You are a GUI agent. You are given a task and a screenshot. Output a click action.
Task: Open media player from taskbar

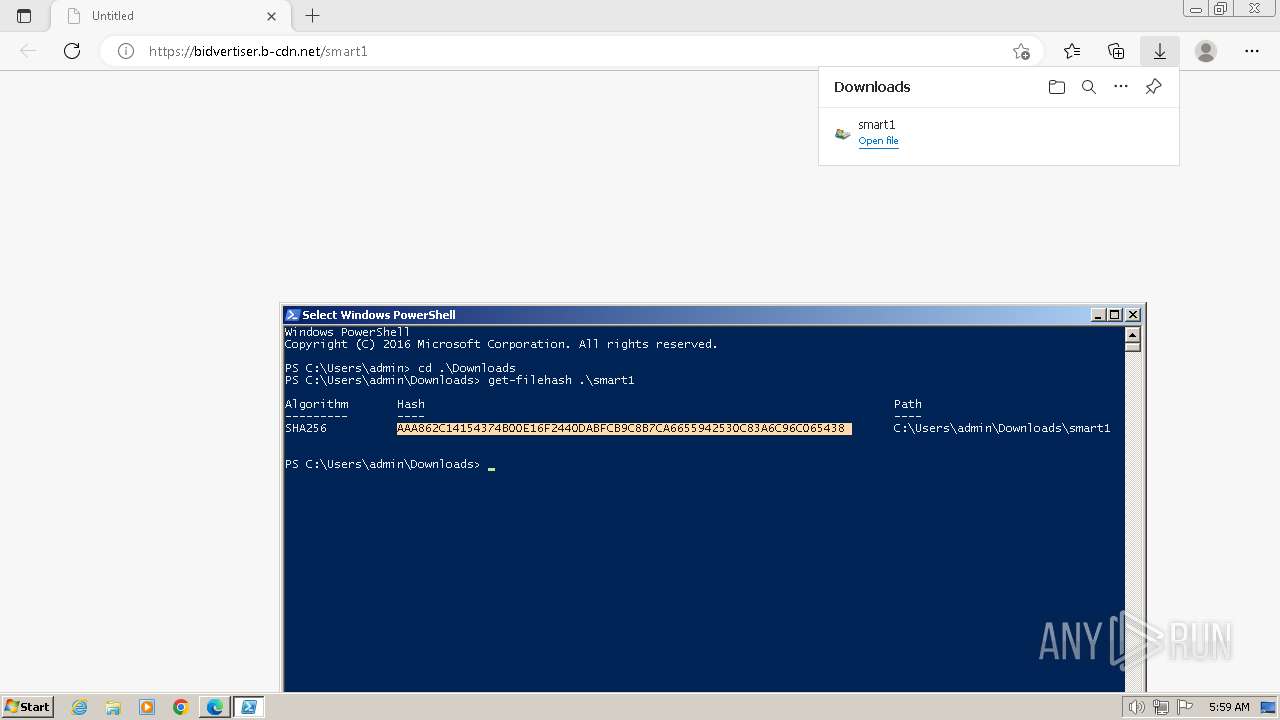click(x=147, y=707)
